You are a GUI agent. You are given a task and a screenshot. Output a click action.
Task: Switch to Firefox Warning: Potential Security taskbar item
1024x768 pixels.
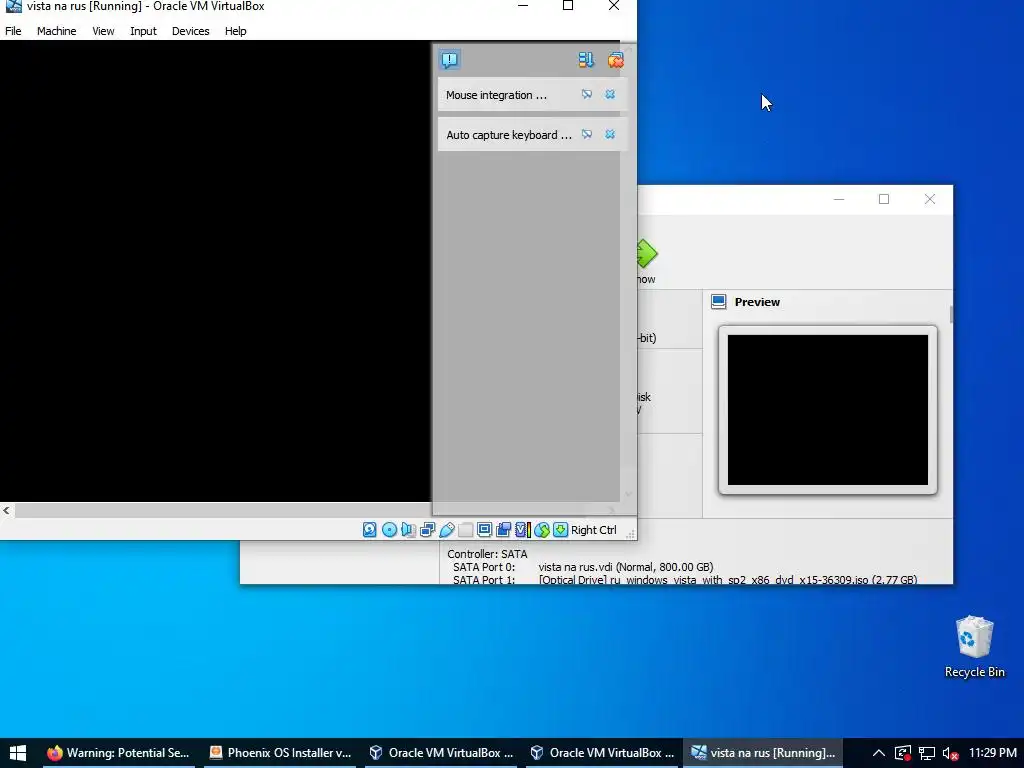118,753
